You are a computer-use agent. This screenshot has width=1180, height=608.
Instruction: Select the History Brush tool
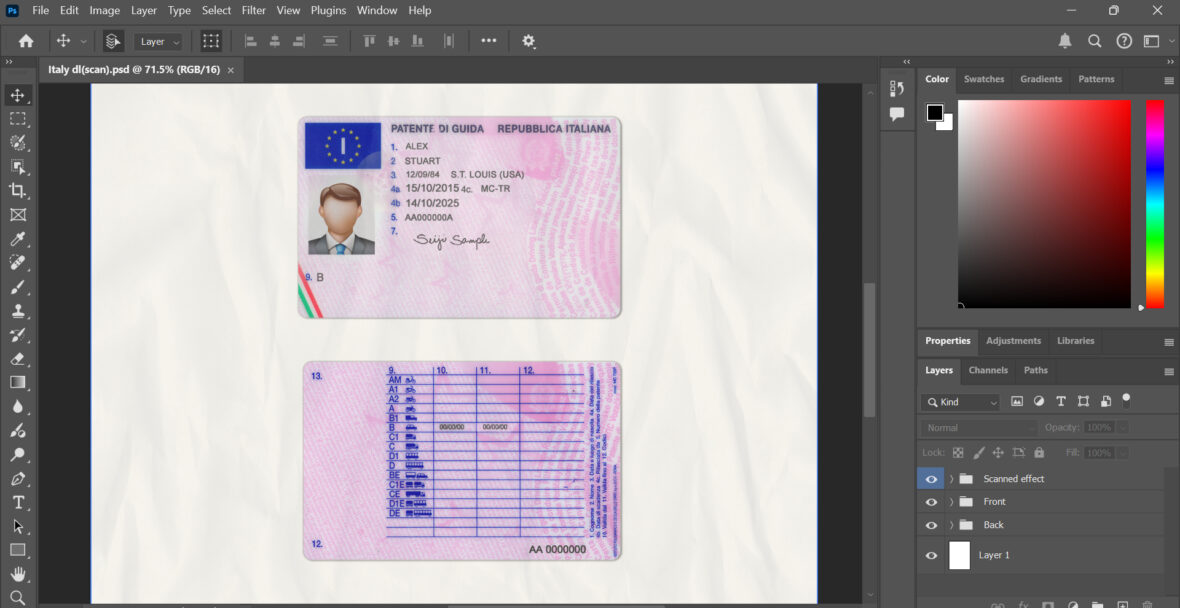pos(18,335)
